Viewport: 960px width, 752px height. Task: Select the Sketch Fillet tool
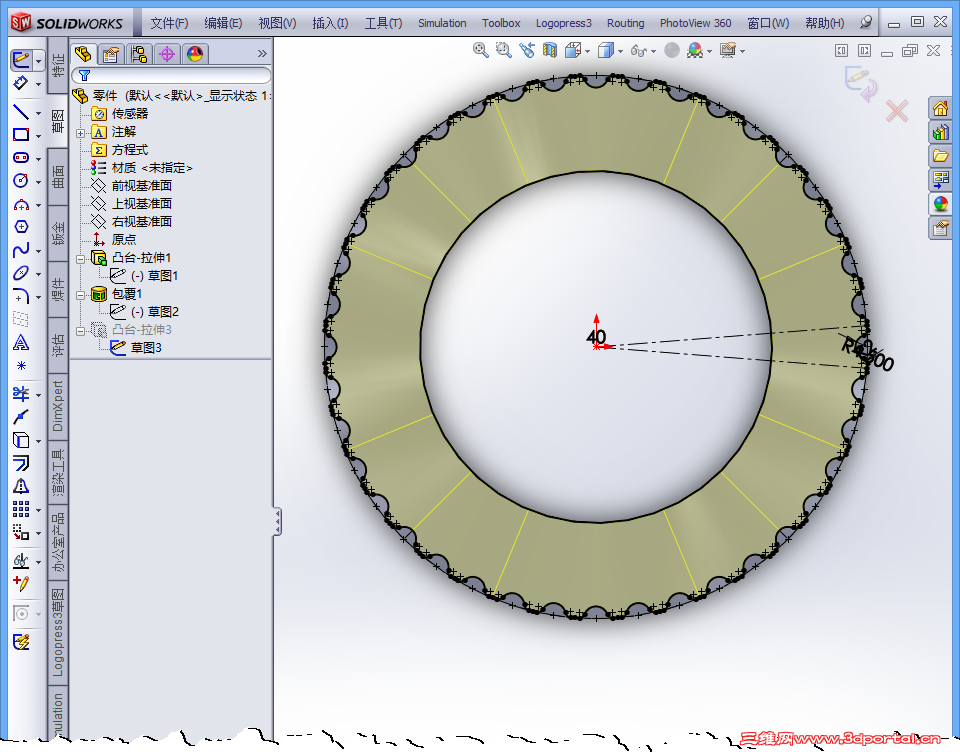(x=21, y=296)
